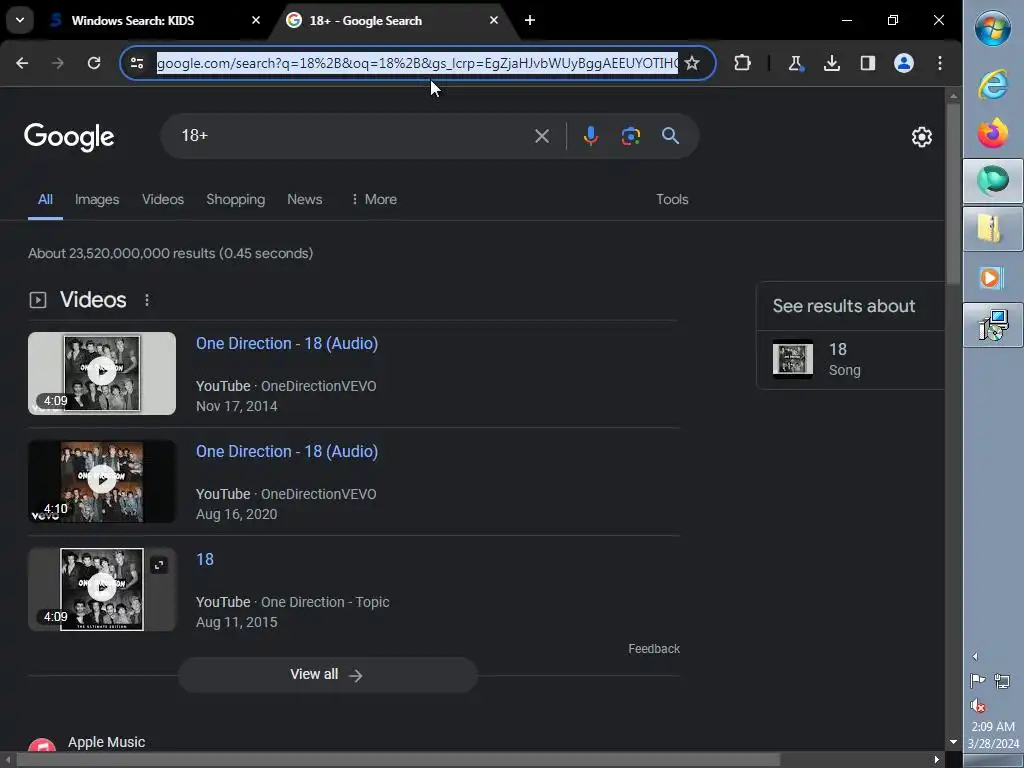Play the Aug 11, 2015 video thumbnail
The height and width of the screenshot is (768, 1024).
point(102,589)
